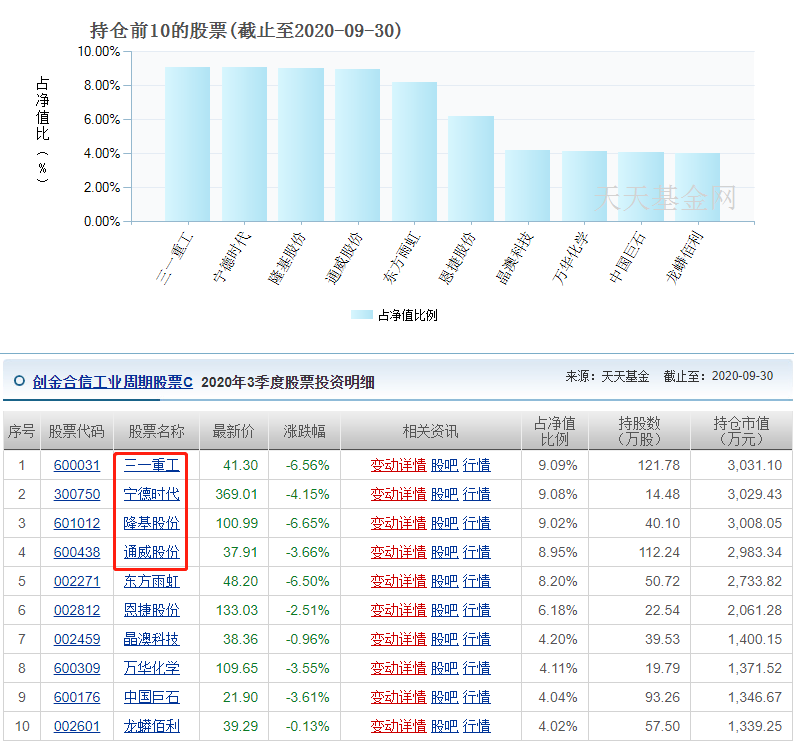Open stock code 600438 link
This screenshot has width=794, height=749.
click(77, 552)
